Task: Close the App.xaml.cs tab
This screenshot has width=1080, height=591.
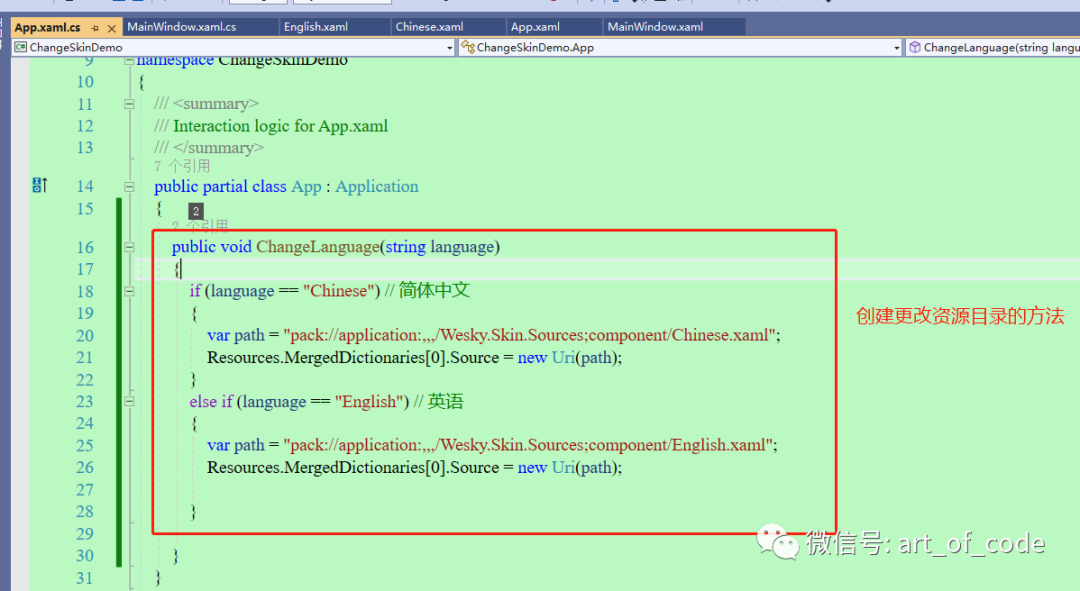Action: [112, 28]
